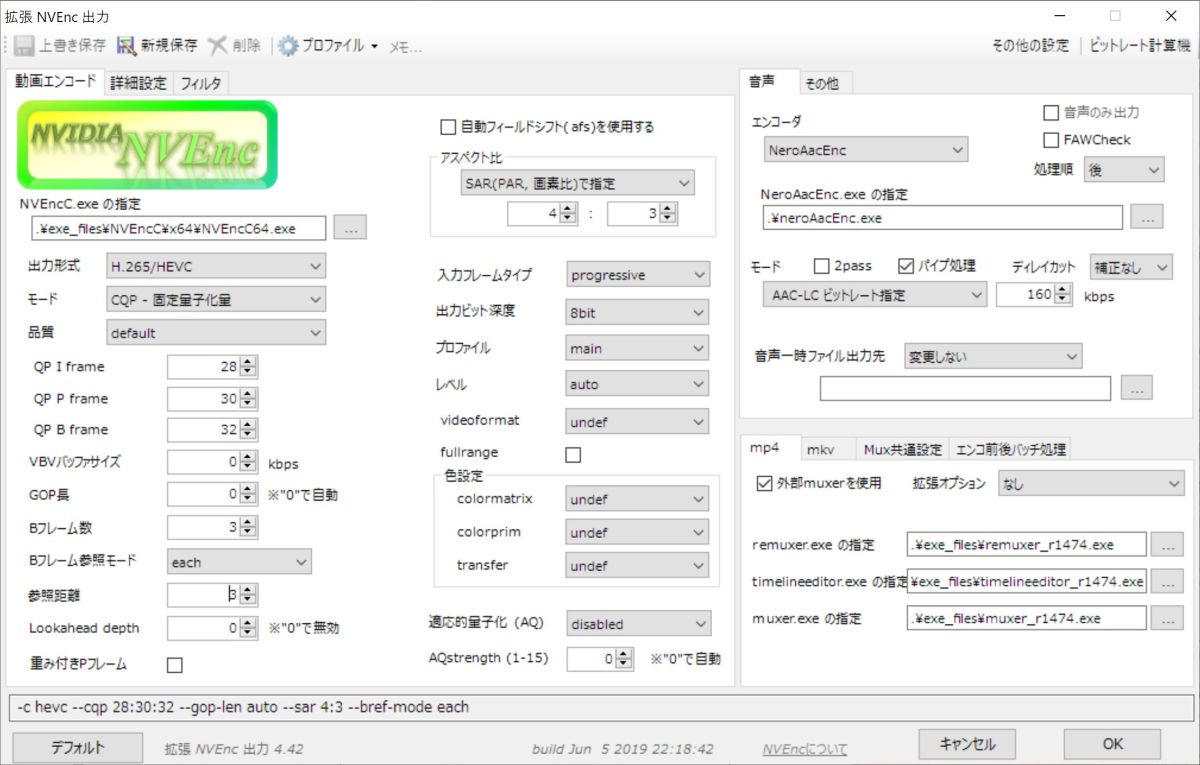Viewport: 1200px width, 765px height.
Task: Browse for remuxer.exe using the ... button
Action: [x=1166, y=544]
